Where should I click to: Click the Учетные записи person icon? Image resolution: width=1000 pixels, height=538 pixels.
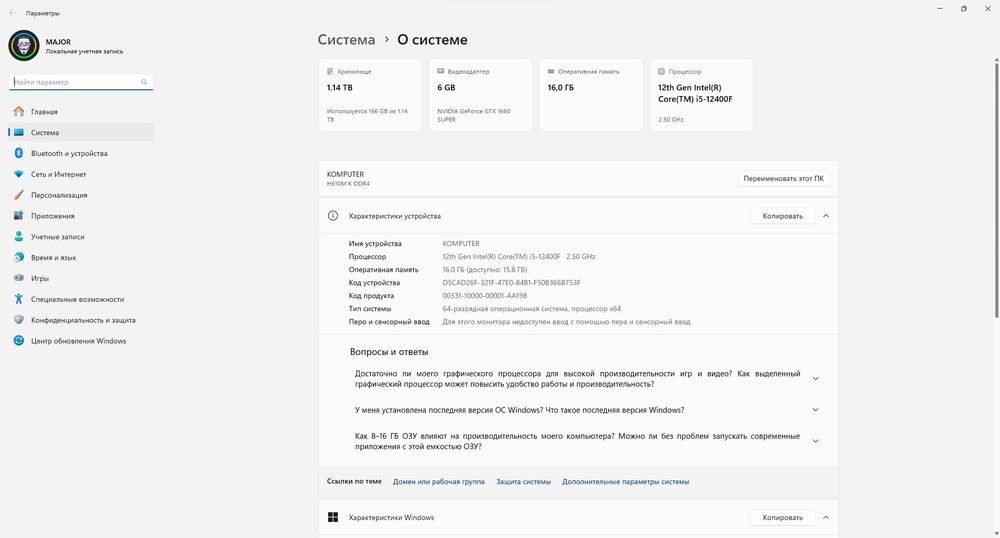tap(18, 237)
